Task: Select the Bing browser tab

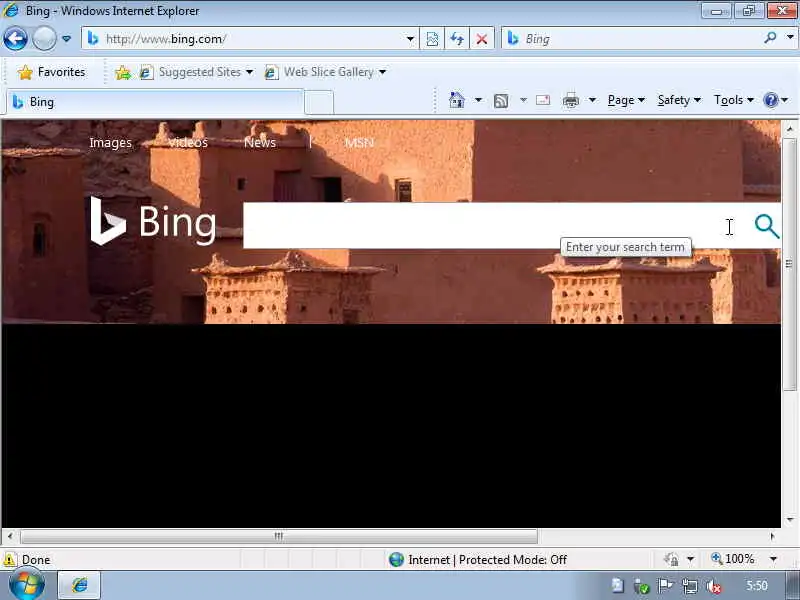Action: pyautogui.click(x=155, y=102)
